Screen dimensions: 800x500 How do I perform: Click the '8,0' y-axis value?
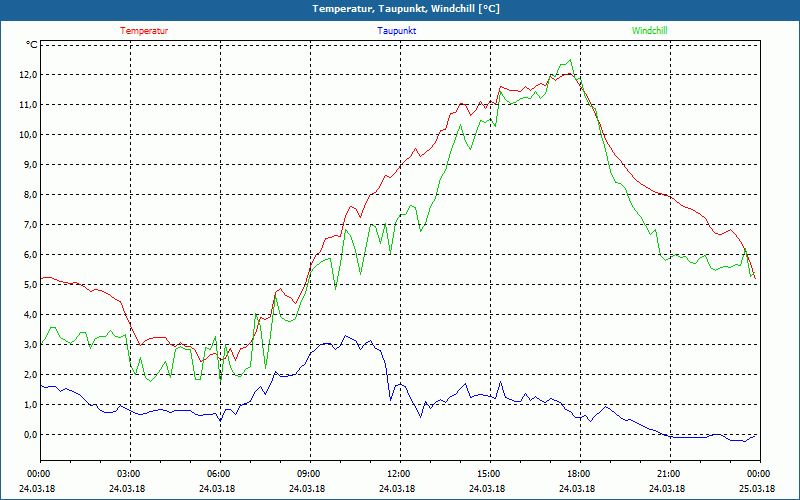31,195
